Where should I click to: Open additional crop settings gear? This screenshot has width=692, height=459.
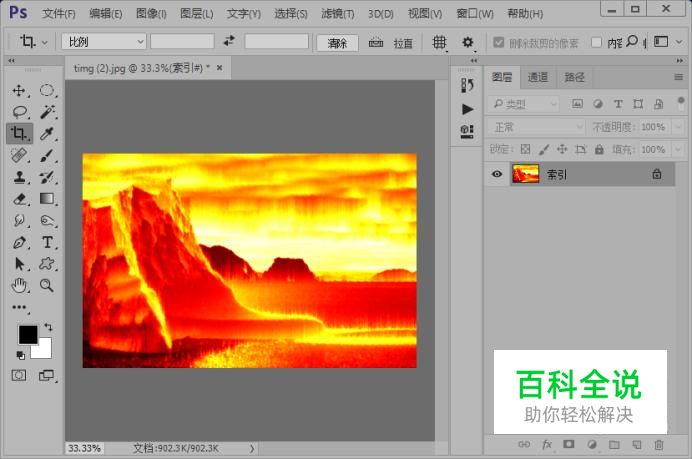[x=468, y=43]
